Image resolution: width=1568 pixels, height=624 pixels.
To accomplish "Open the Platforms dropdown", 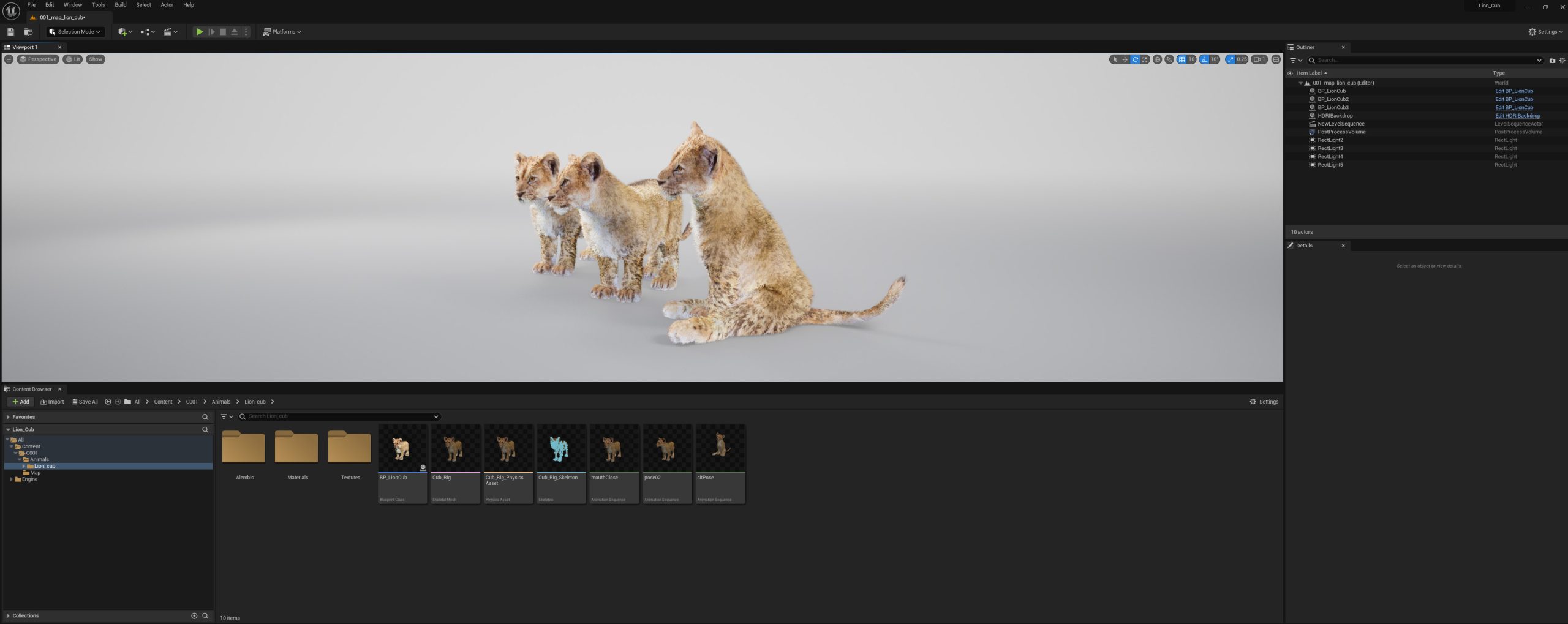I will coord(282,32).
